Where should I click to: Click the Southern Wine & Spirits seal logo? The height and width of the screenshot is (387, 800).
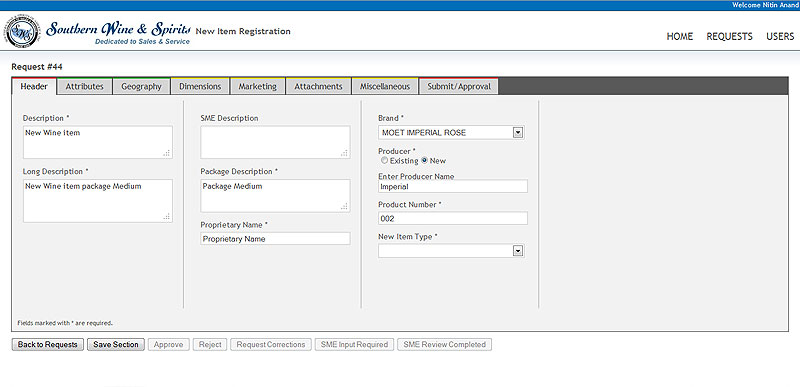click(22, 31)
